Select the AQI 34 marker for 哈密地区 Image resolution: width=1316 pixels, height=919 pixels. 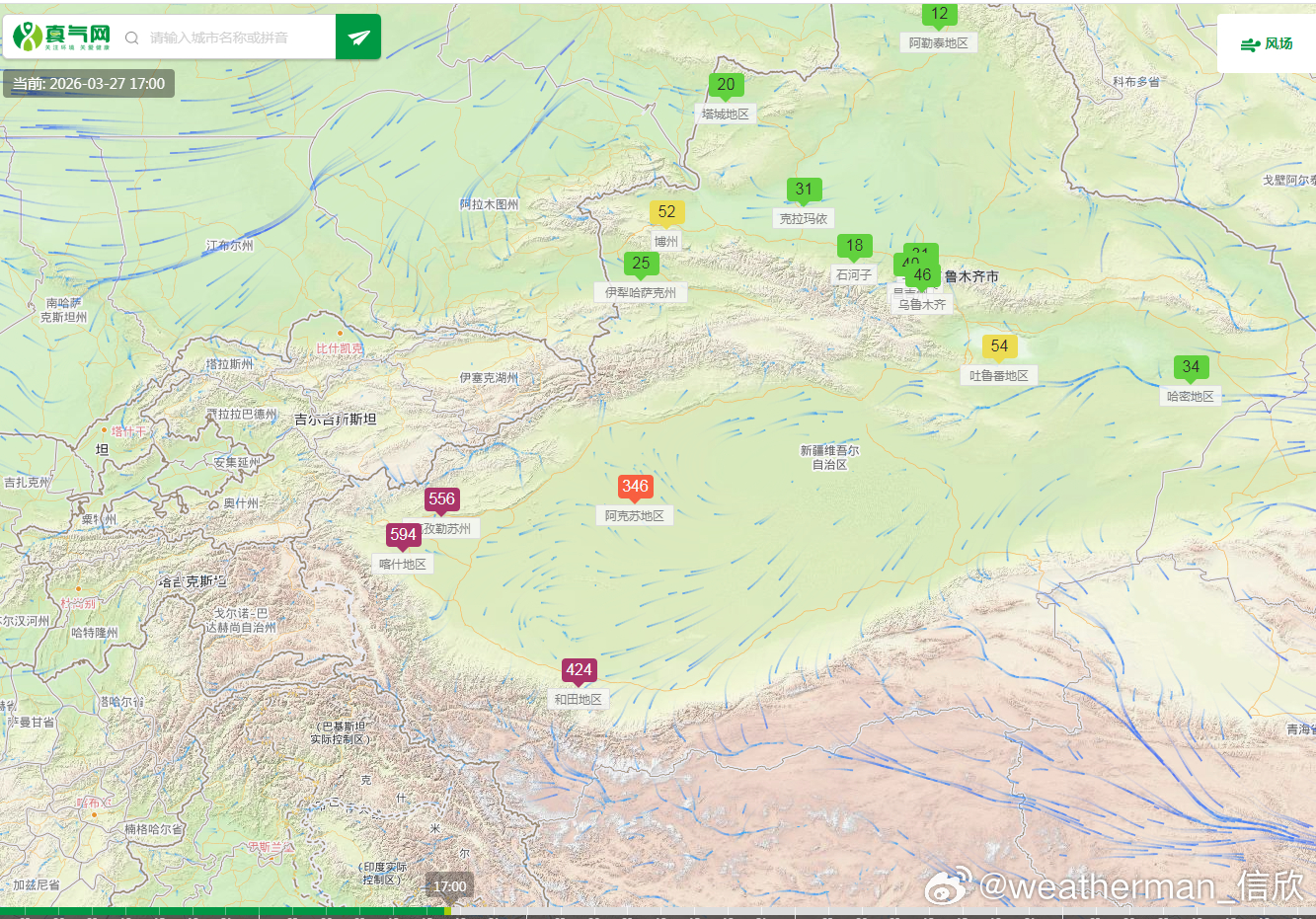click(1191, 368)
